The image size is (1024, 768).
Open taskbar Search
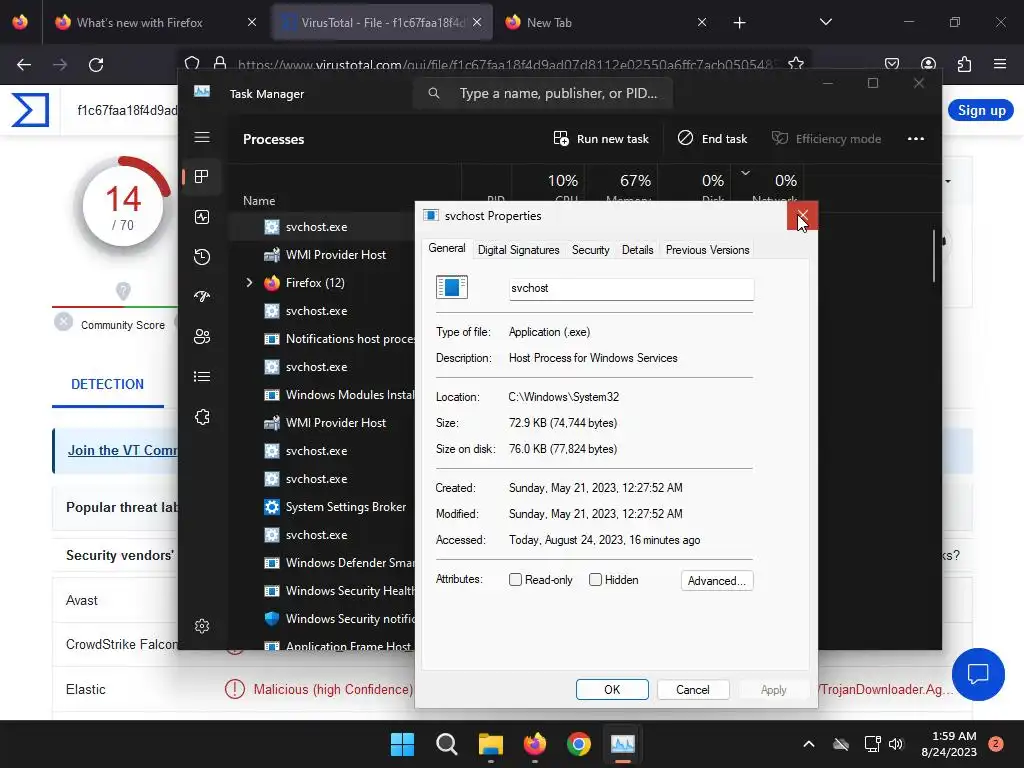[447, 744]
